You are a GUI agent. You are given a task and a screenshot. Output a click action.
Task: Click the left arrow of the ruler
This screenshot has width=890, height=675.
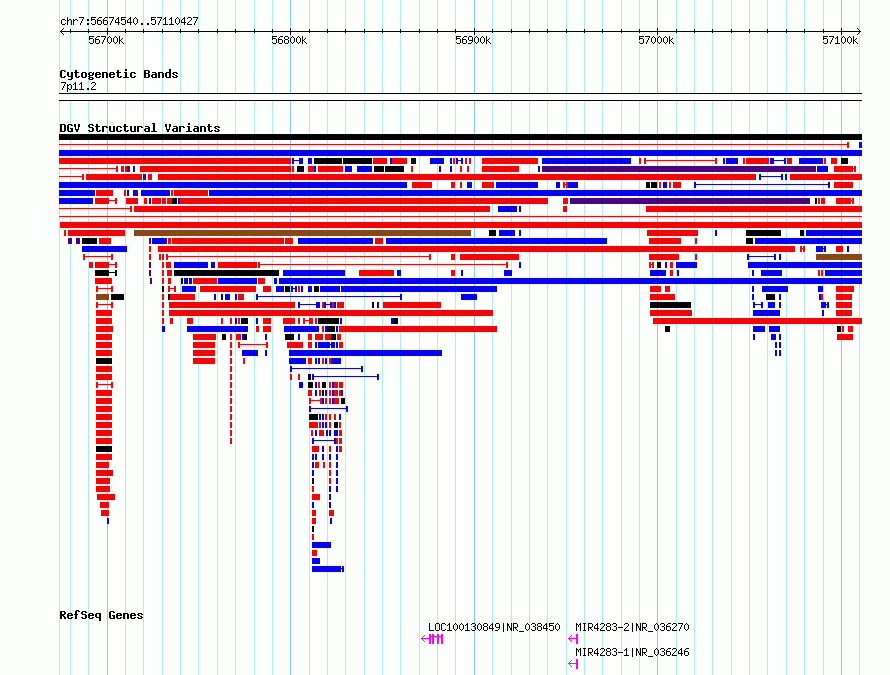coord(62,31)
